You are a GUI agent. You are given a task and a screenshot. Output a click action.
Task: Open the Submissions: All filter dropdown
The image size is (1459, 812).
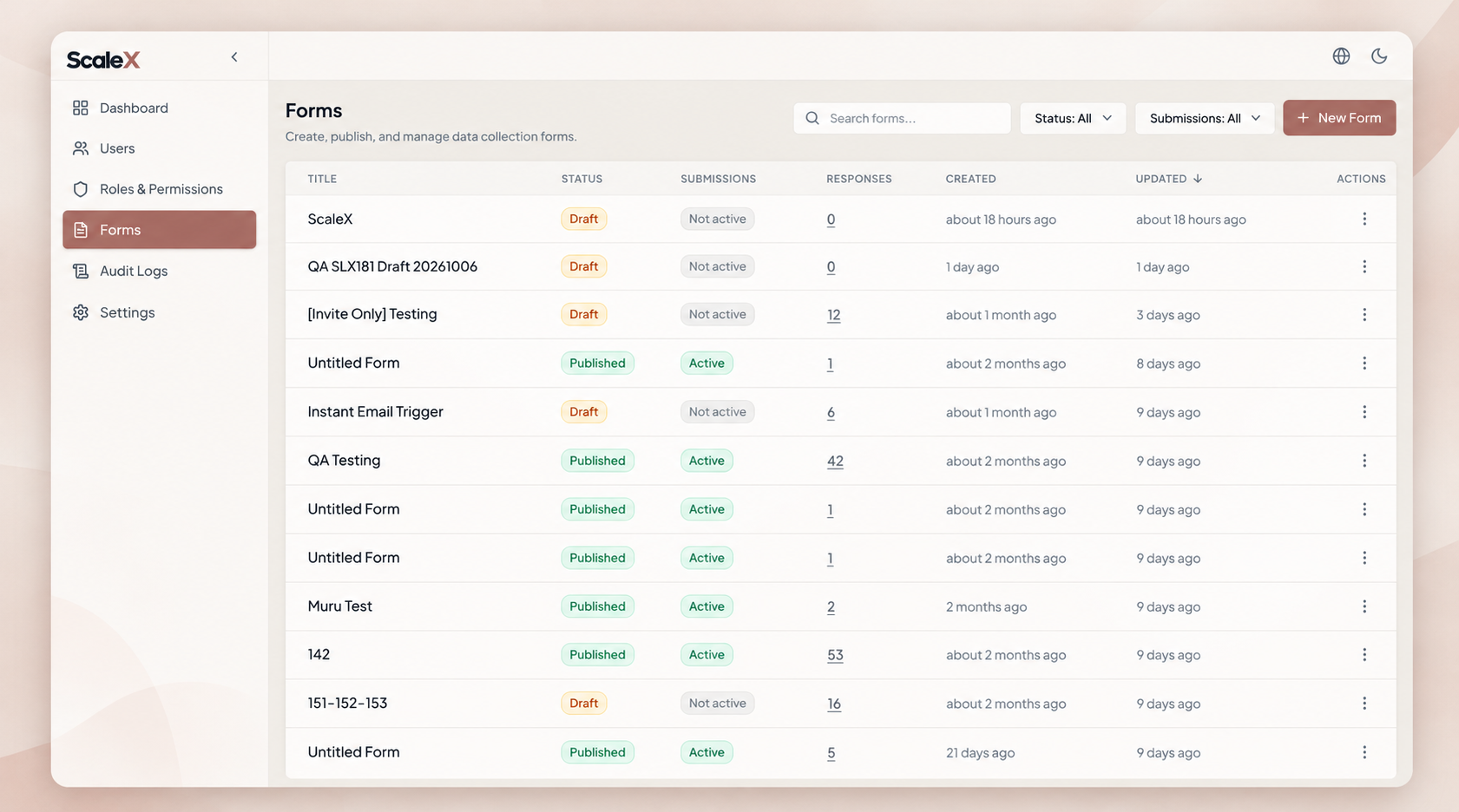coord(1205,118)
